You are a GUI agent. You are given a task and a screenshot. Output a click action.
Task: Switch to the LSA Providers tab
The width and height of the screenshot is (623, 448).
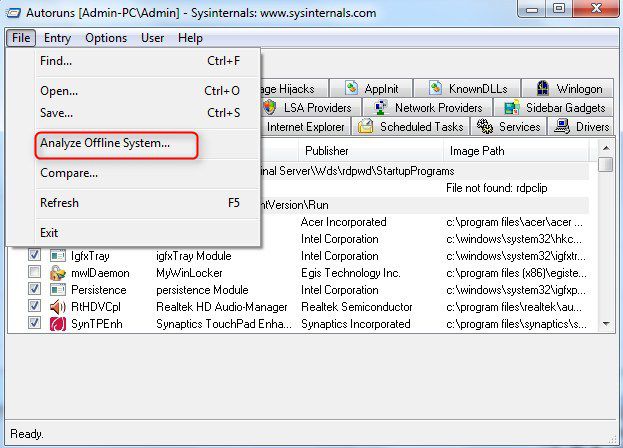pyautogui.click(x=311, y=107)
